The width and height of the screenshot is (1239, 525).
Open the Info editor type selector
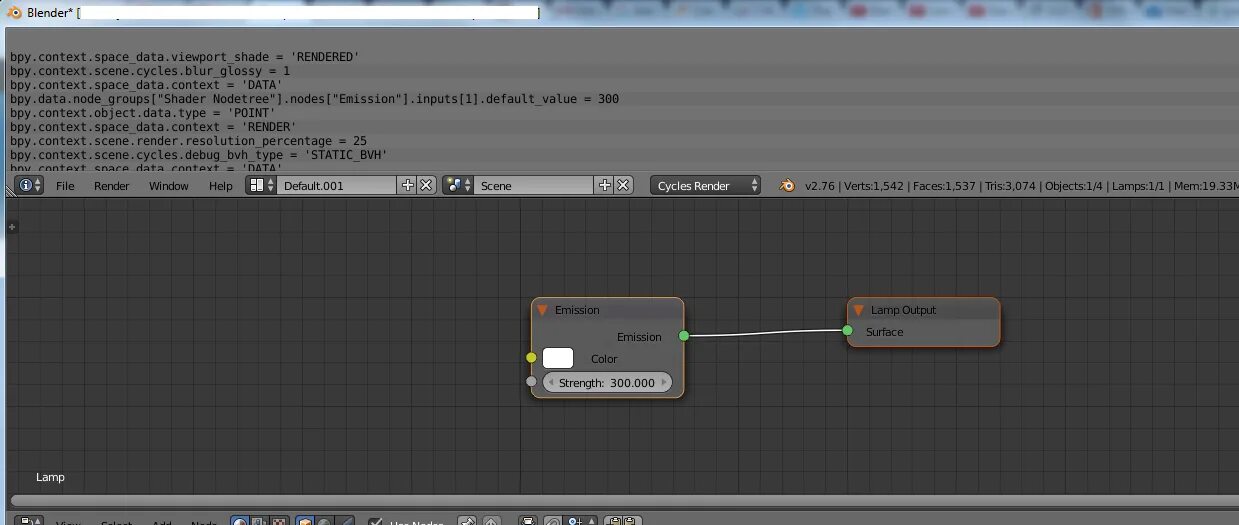click(x=31, y=186)
